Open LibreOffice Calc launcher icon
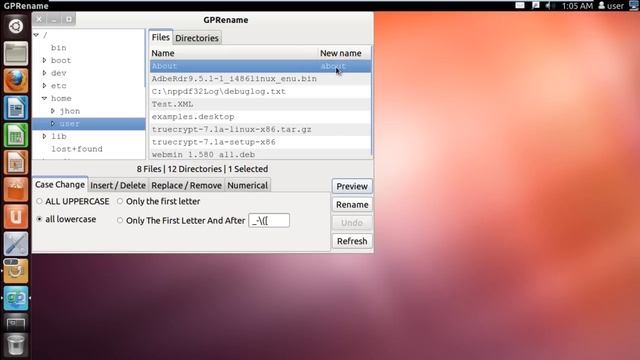Screen dimensions: 640x360 pyautogui.click(x=16, y=135)
